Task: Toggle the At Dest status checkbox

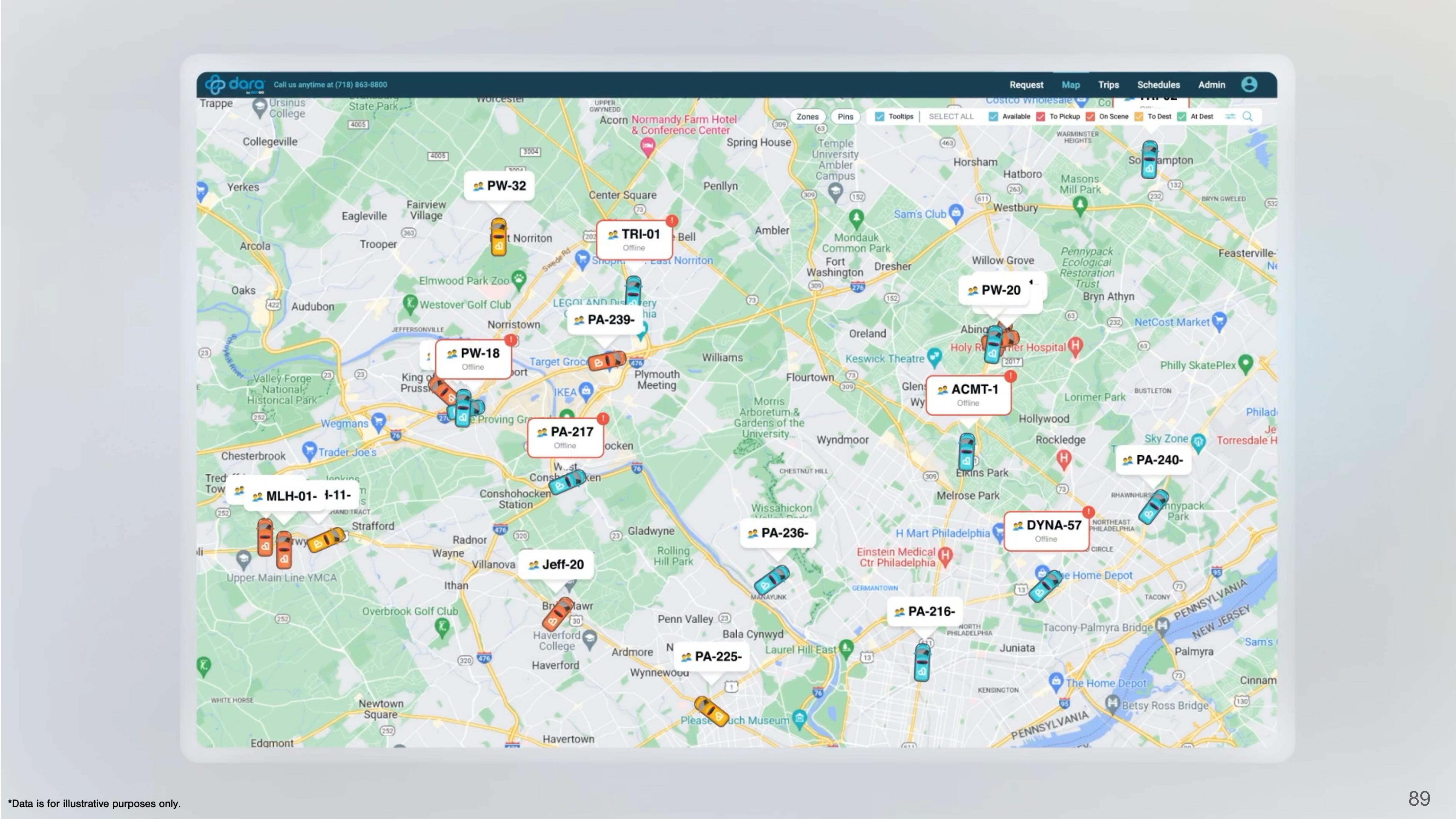Action: (x=1181, y=117)
